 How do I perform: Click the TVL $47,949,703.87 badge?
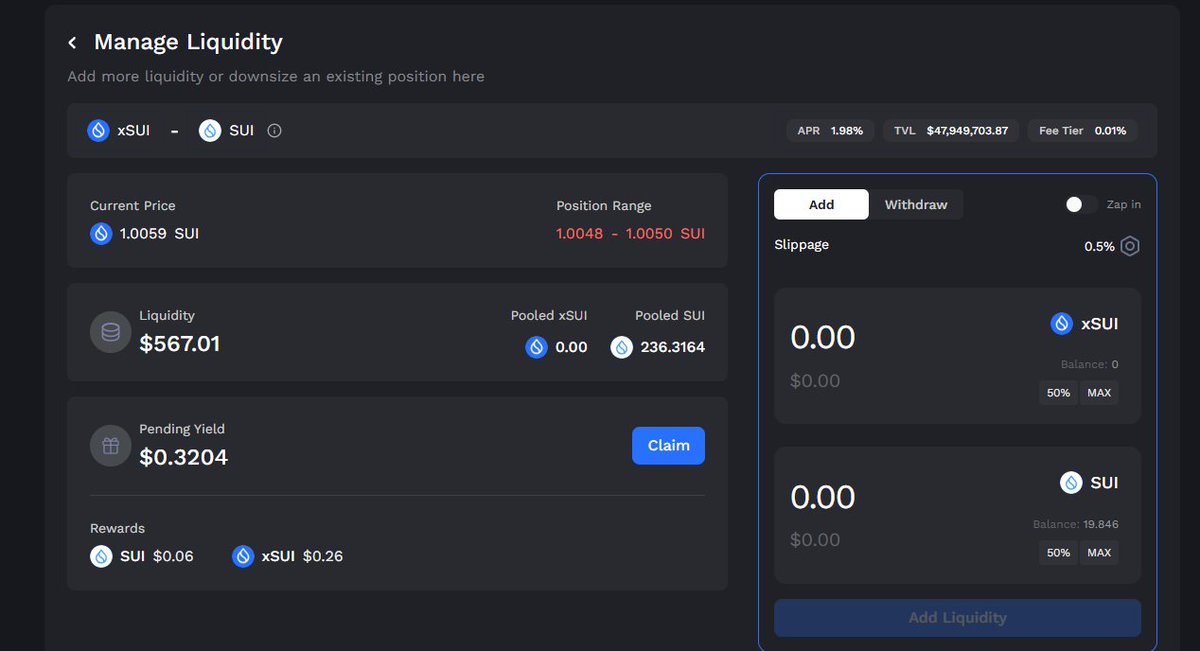coord(951,131)
